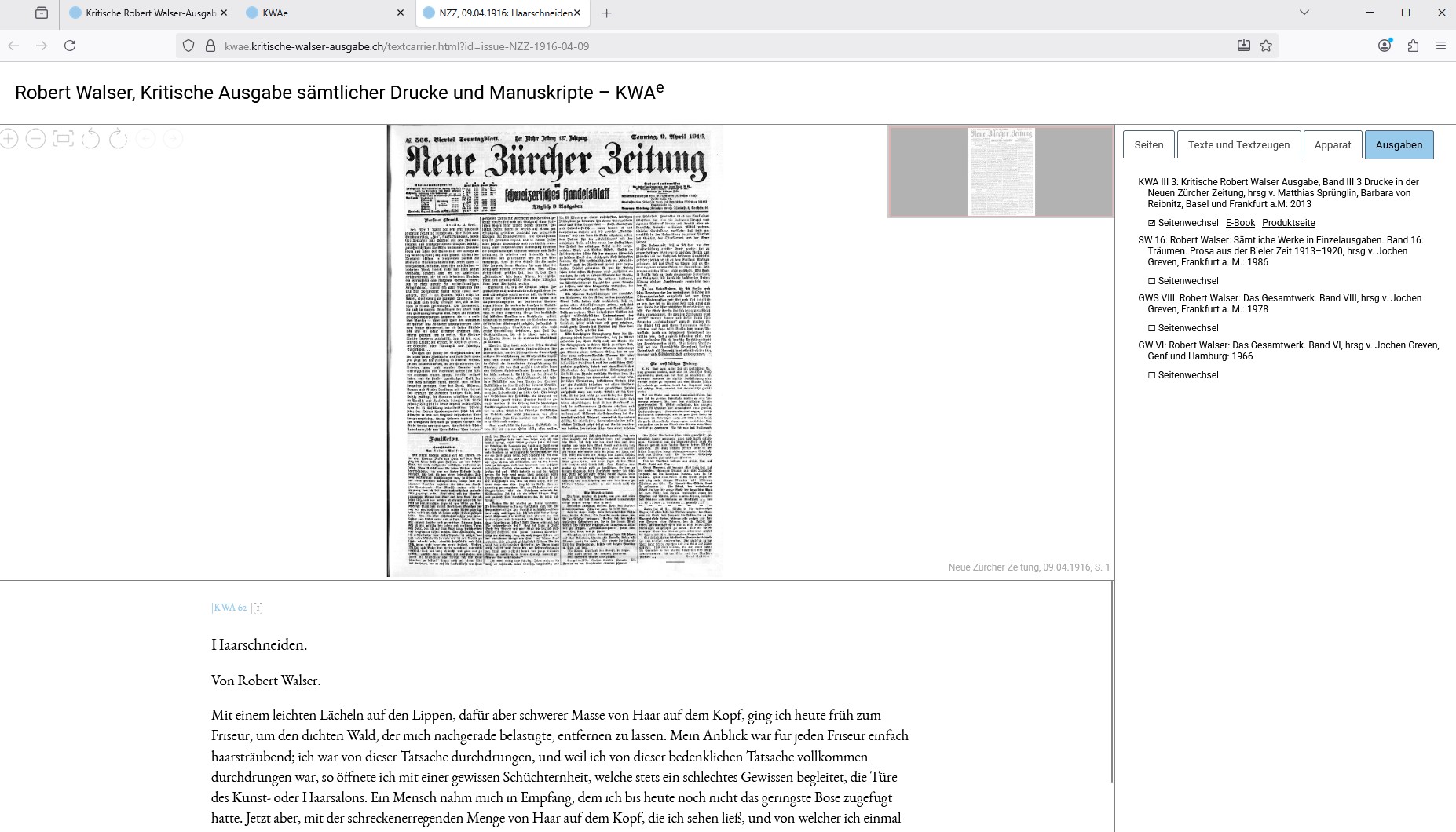Zoom out of the facsimile view
Image resolution: width=1456 pixels, height=832 pixels.
(x=35, y=138)
